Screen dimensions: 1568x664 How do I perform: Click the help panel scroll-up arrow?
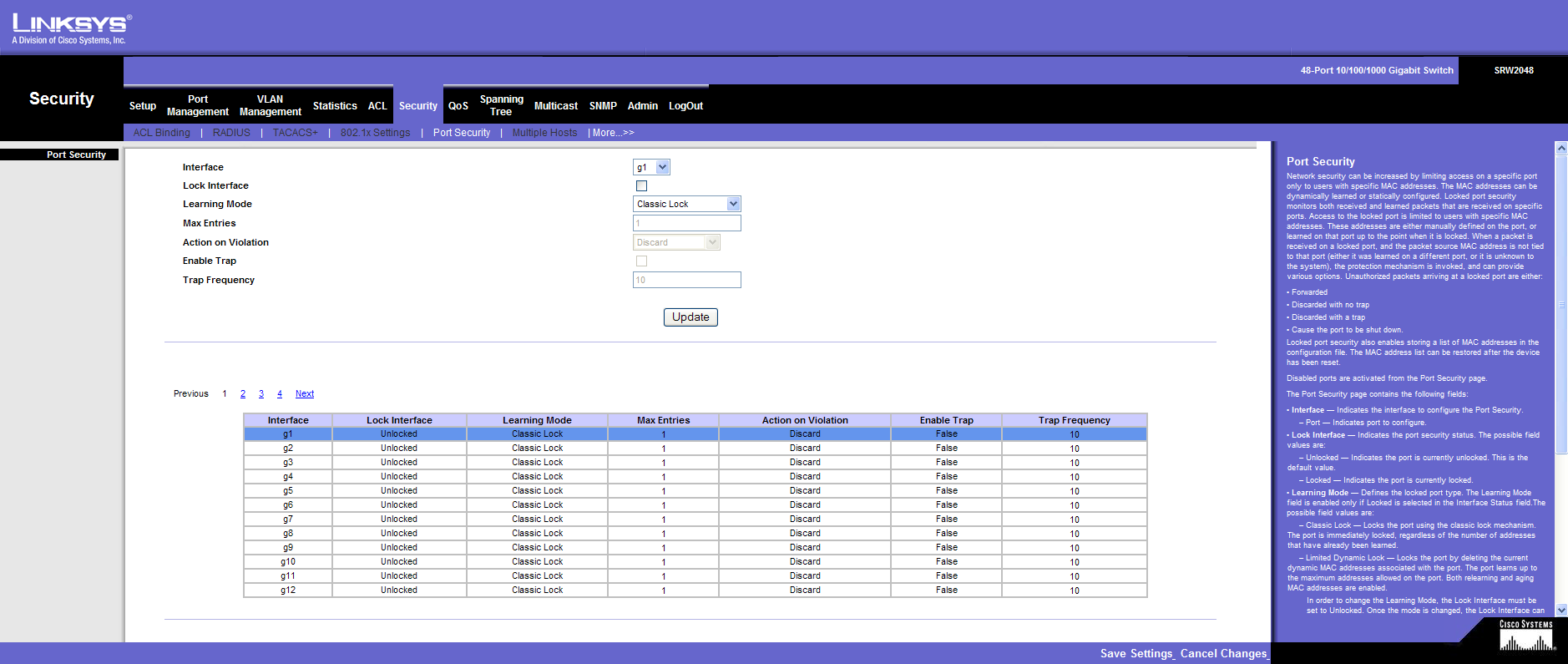[x=1560, y=148]
